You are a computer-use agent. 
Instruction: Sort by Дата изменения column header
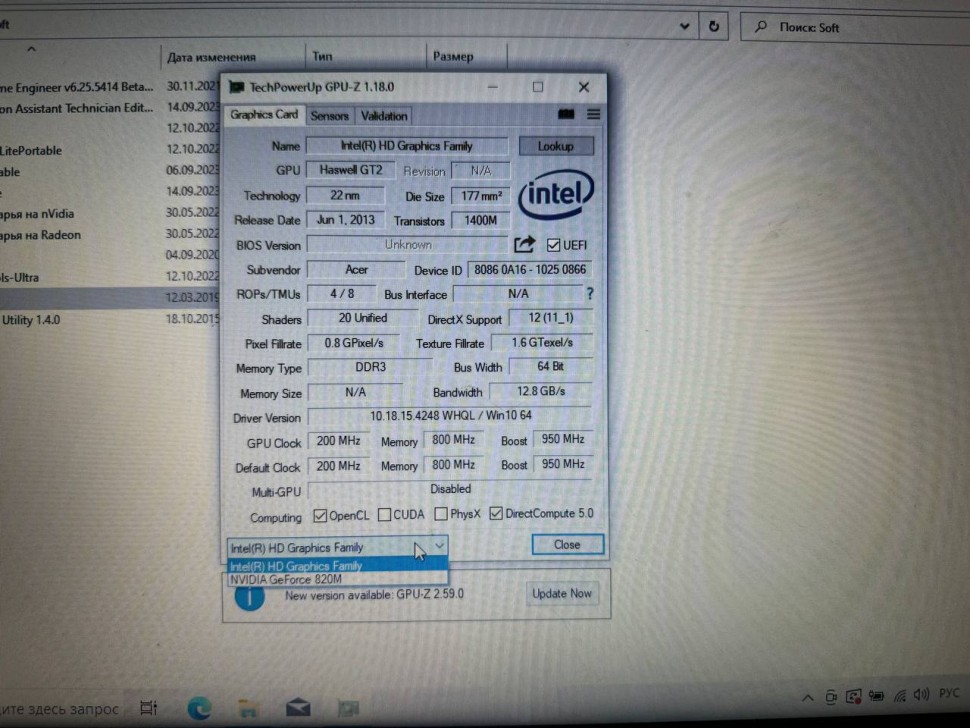coord(233,57)
